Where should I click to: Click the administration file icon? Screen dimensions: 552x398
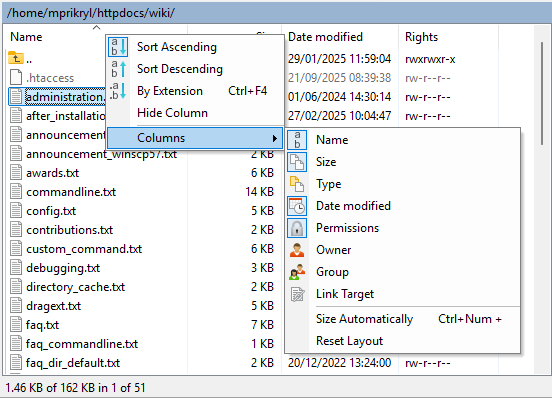pos(16,96)
